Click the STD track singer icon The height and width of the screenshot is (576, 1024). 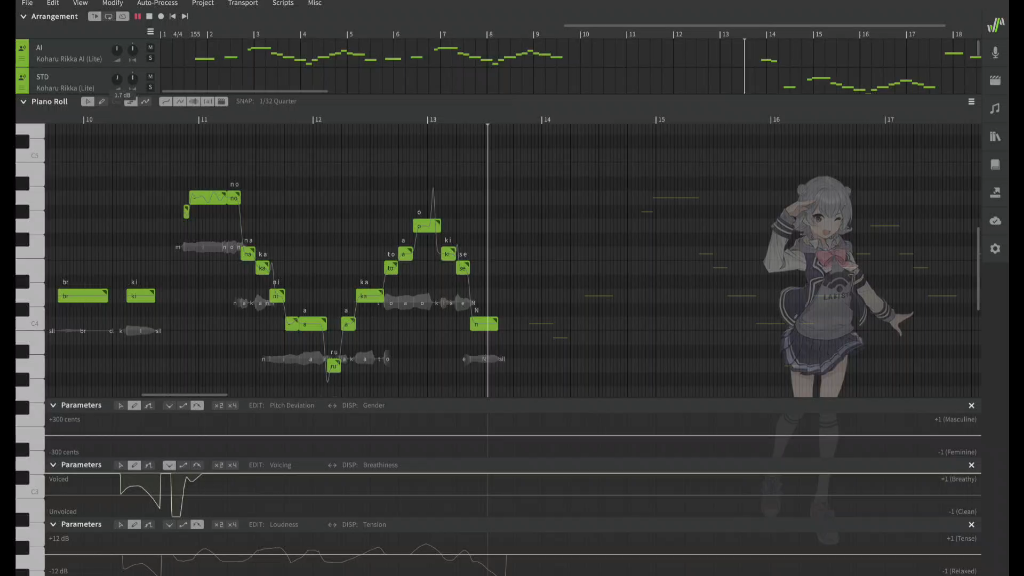point(22,77)
